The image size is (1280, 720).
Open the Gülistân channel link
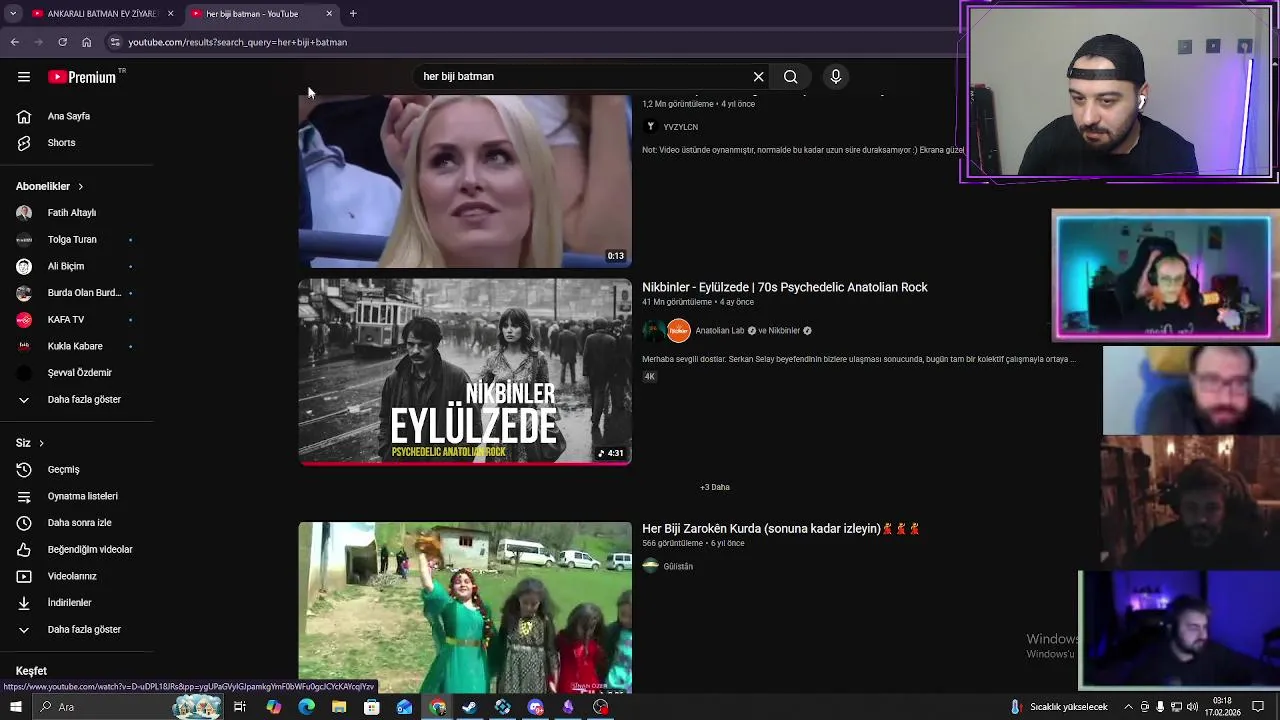pos(678,567)
